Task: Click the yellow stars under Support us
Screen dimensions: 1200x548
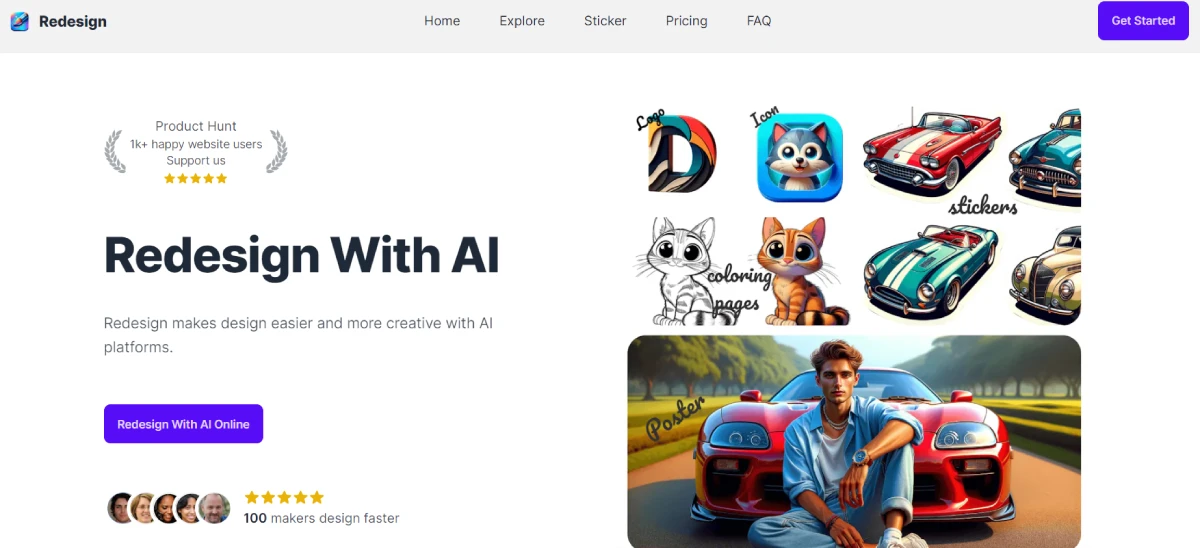Action: click(x=196, y=179)
